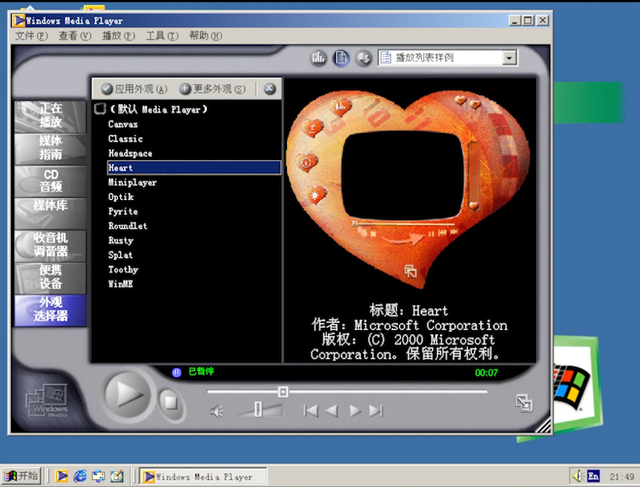Click the Windows Media Player taskbar button

[x=203, y=476]
